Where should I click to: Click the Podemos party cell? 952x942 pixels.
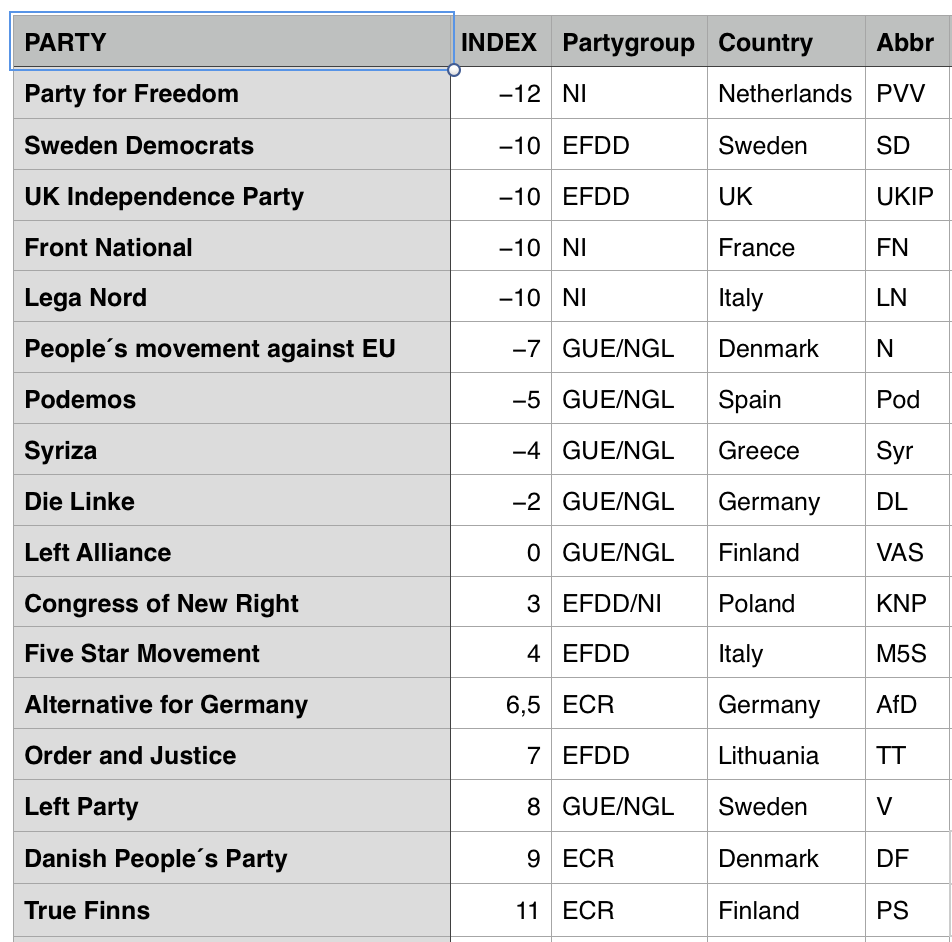(x=231, y=400)
